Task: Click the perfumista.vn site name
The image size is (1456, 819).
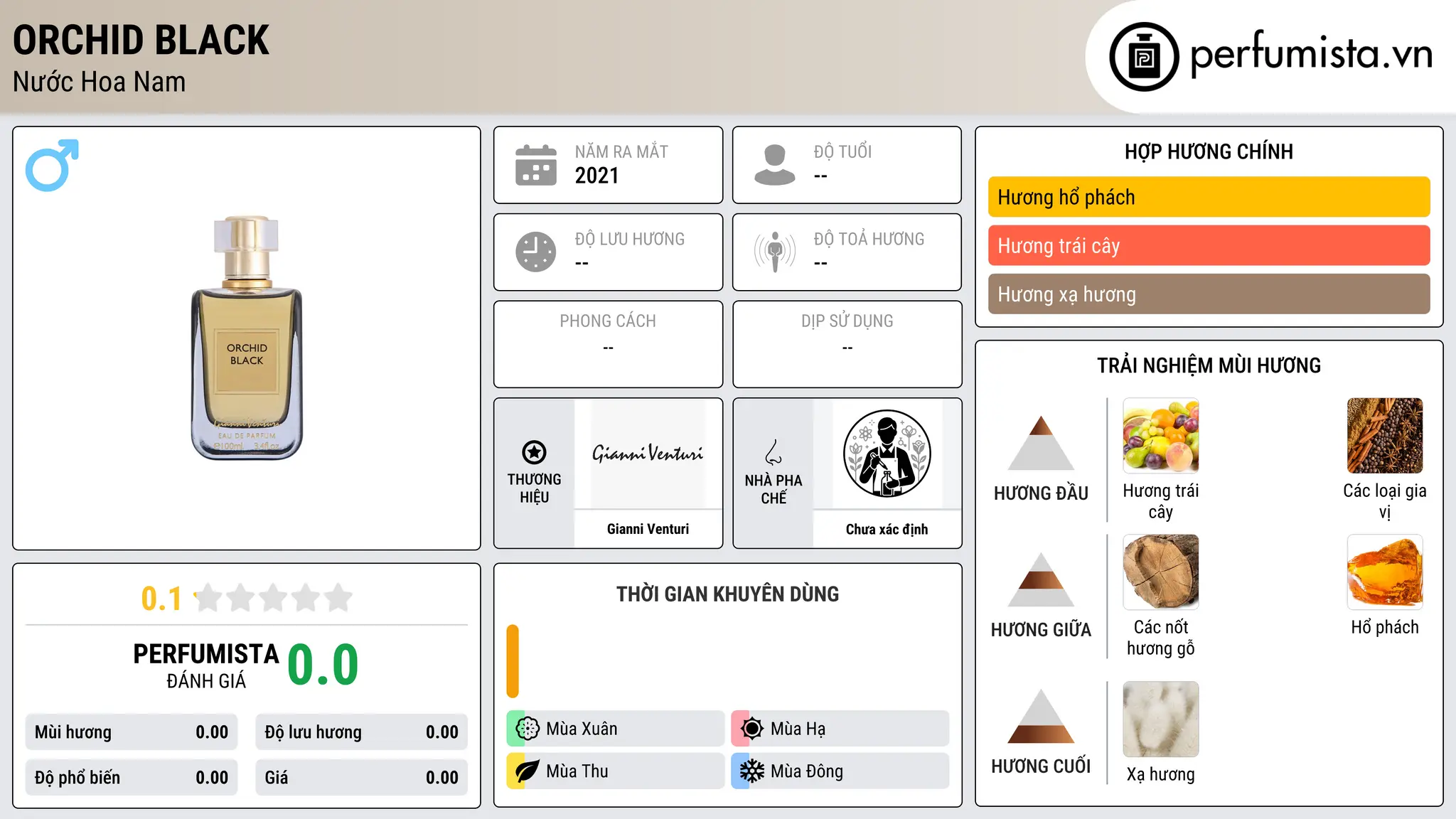Action: [x=1311, y=55]
